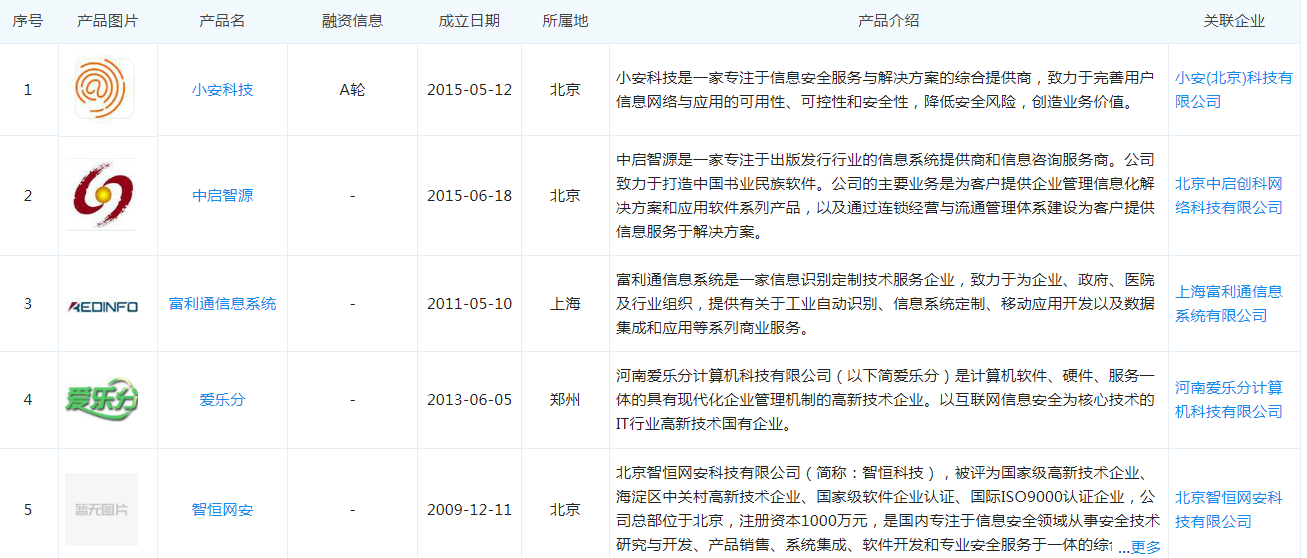Open related company 北京中启创科网络科技有限公司

1229,195
